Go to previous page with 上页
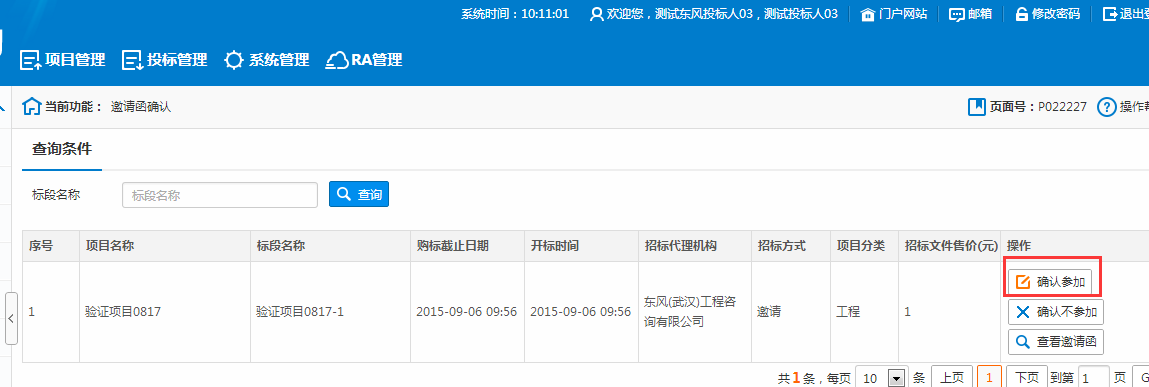The height and width of the screenshot is (387, 1149). 952,377
